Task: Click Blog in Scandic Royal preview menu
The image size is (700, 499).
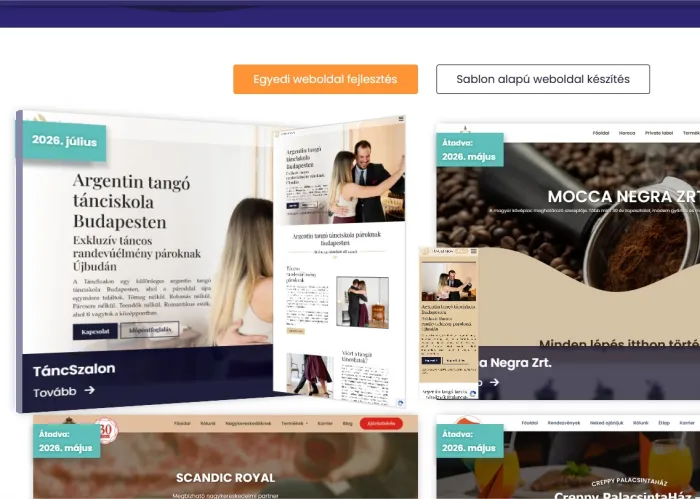Action: pyautogui.click(x=347, y=423)
